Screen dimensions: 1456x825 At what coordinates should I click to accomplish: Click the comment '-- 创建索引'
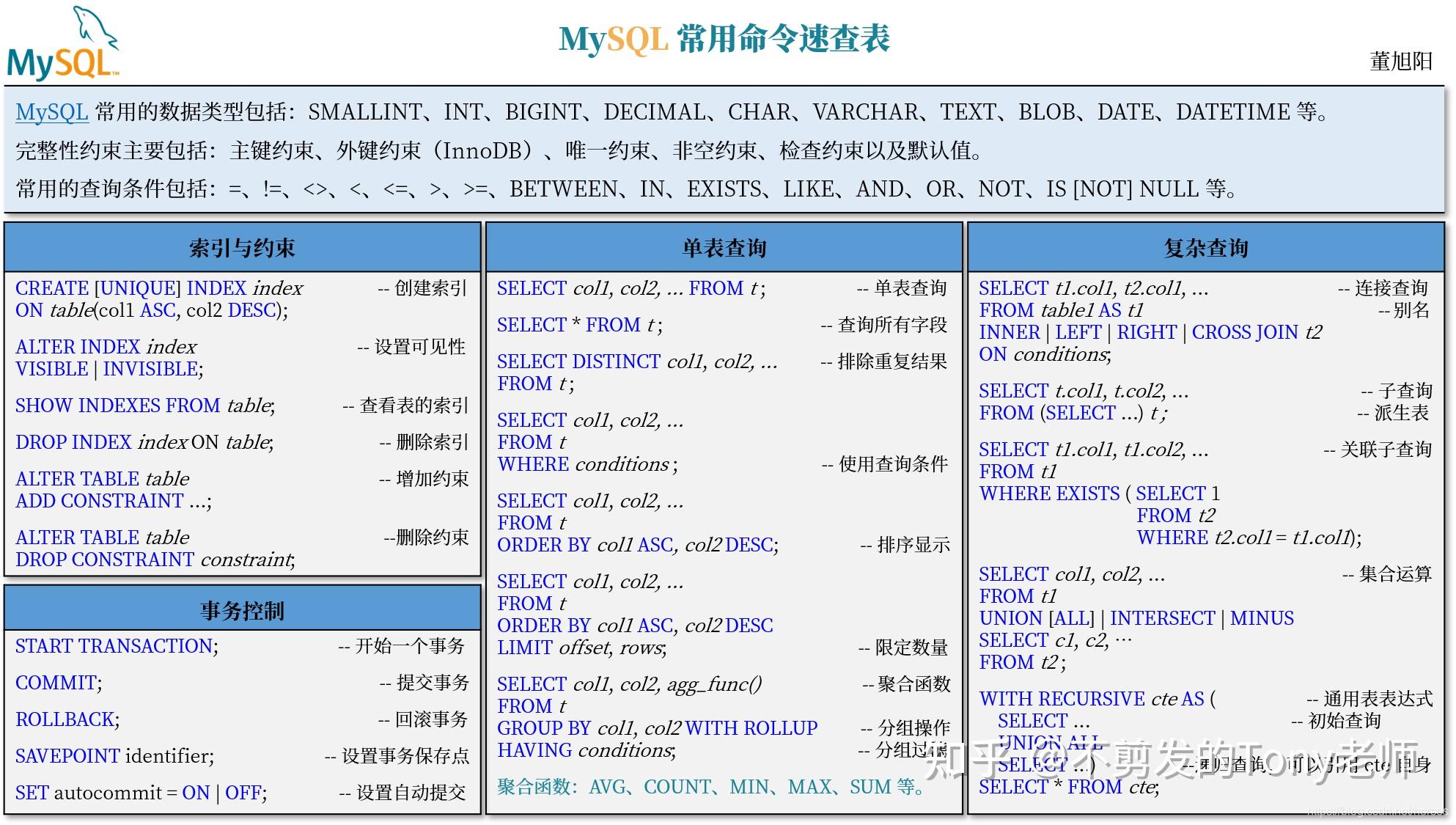point(422,288)
